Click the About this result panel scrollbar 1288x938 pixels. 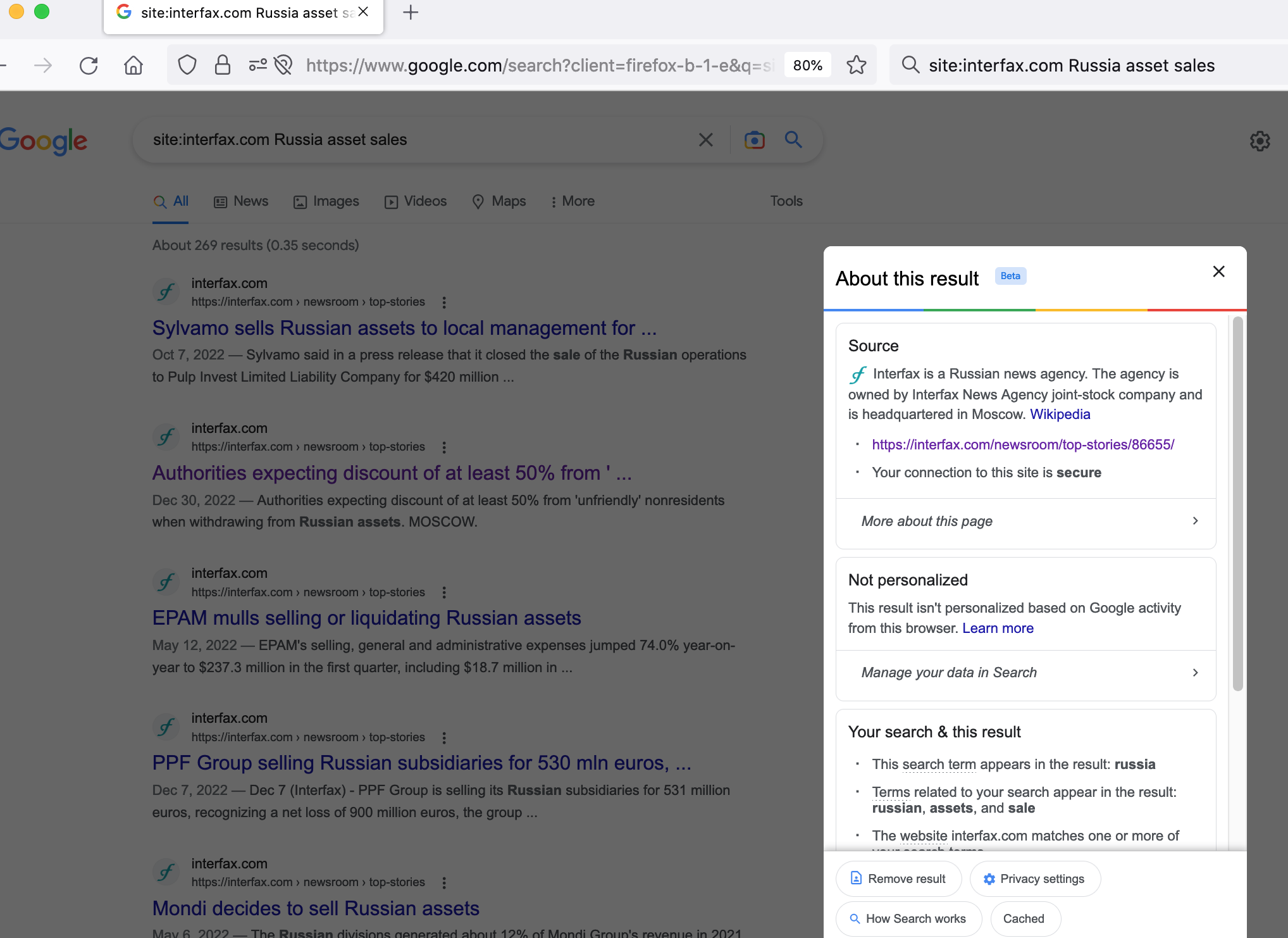(1238, 503)
